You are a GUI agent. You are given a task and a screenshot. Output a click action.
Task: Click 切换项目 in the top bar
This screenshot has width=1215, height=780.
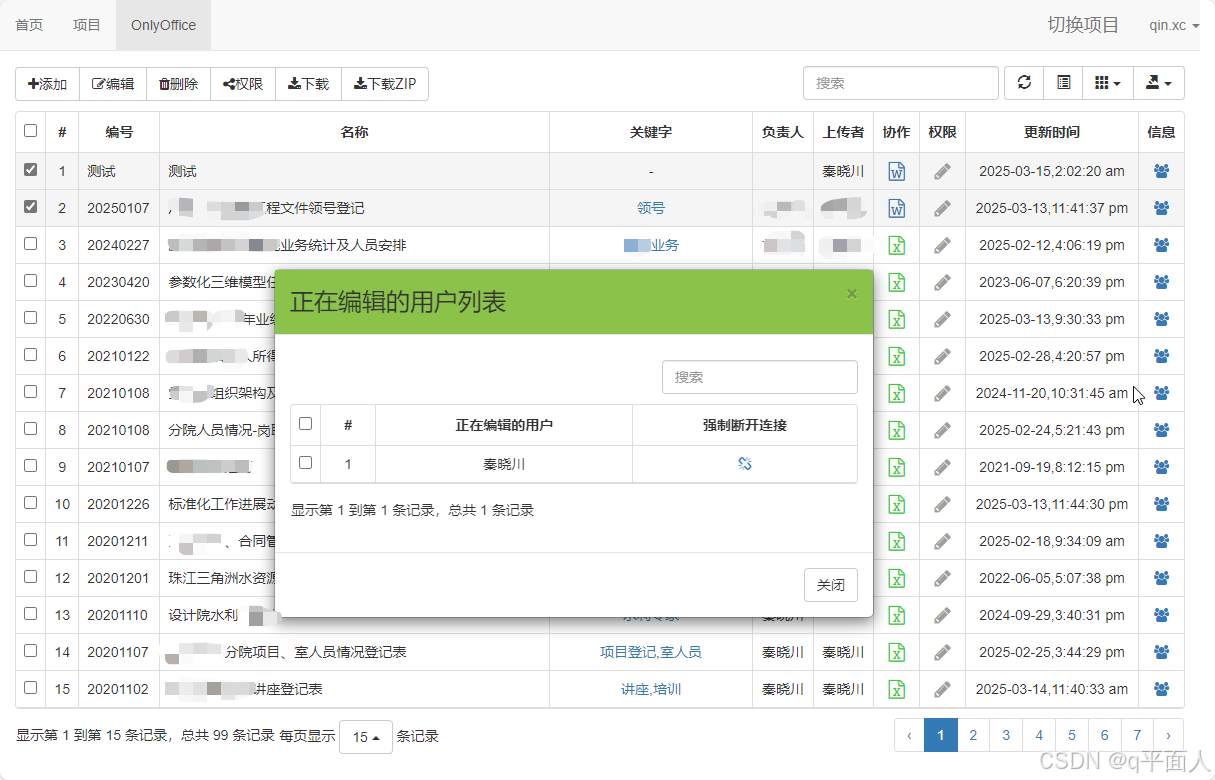point(1083,25)
